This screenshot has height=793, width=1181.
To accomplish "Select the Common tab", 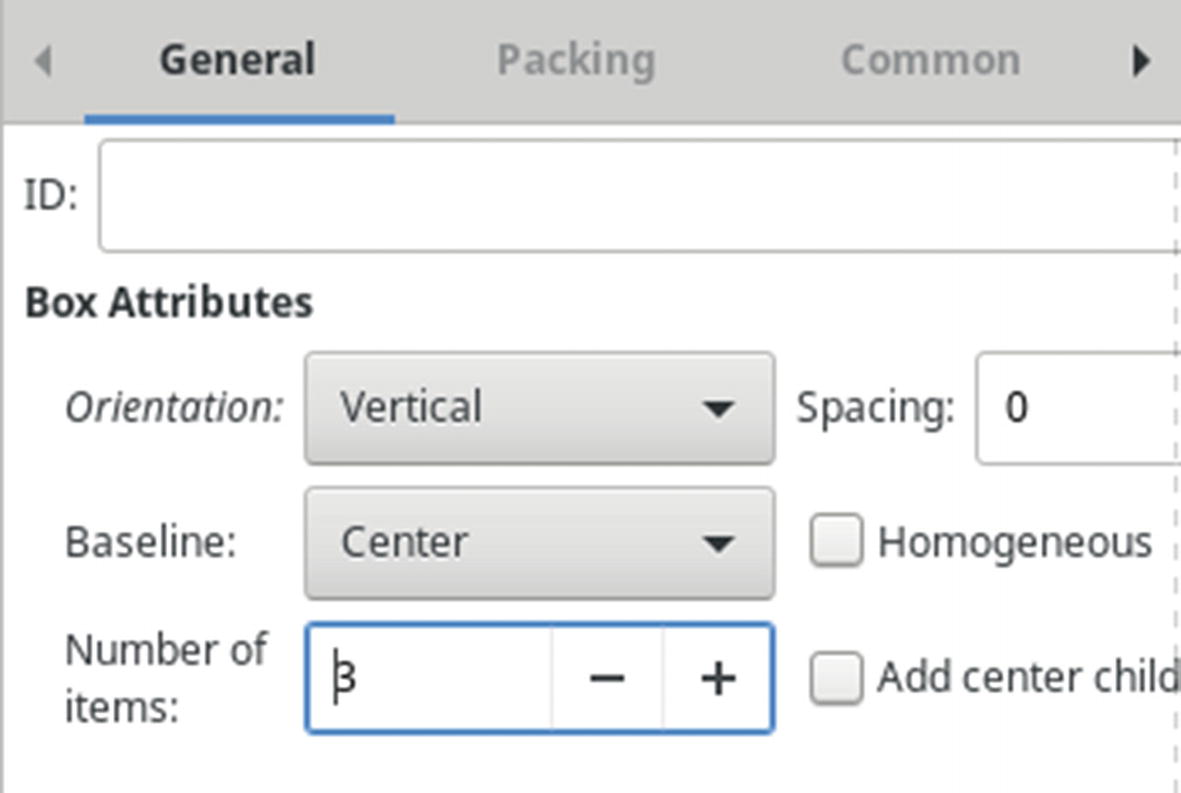I will point(930,60).
